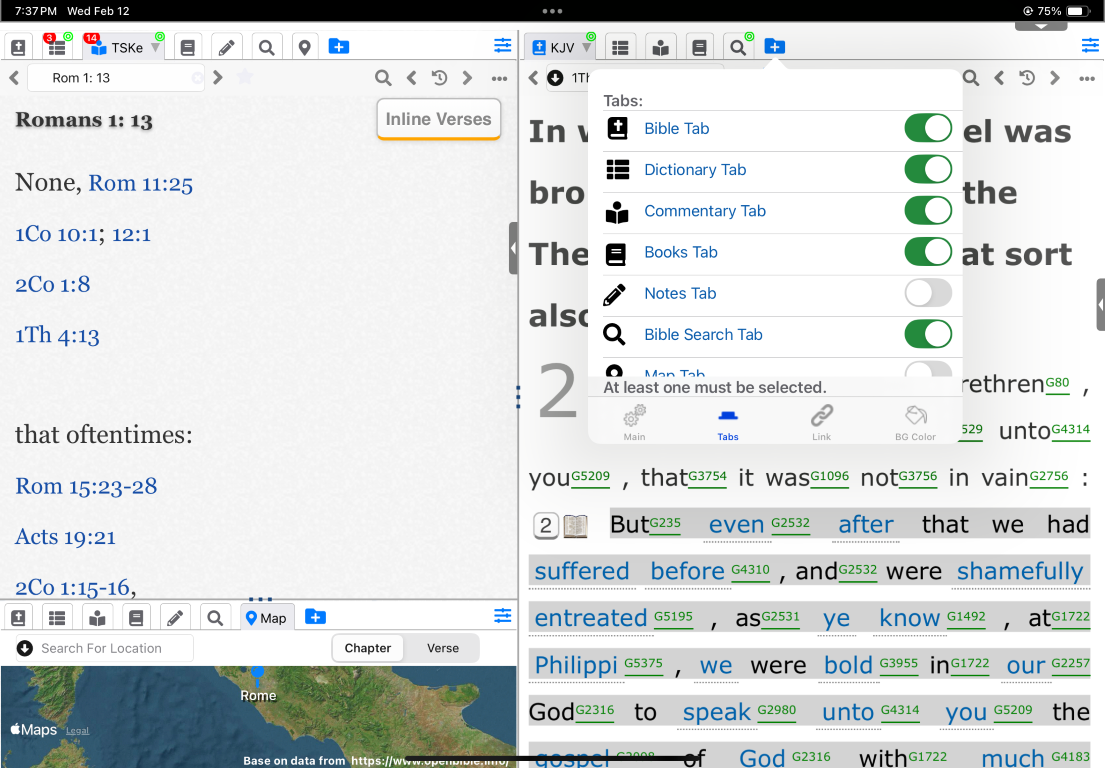Switch to the Link settings tab
This screenshot has width=1105, height=768.
pos(821,422)
